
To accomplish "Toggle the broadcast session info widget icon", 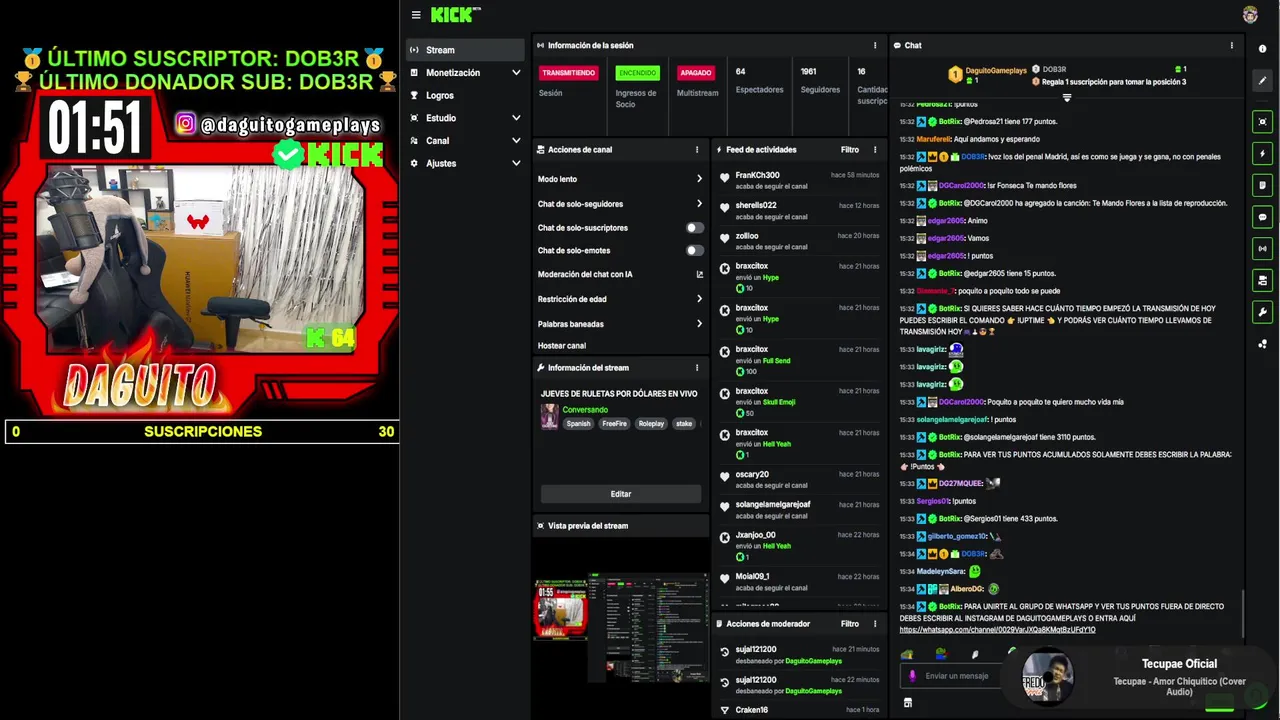I will (1262, 249).
